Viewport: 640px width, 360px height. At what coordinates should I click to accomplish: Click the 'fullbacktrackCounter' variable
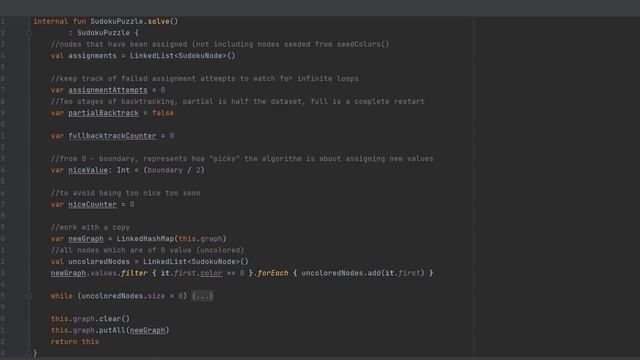pos(112,136)
